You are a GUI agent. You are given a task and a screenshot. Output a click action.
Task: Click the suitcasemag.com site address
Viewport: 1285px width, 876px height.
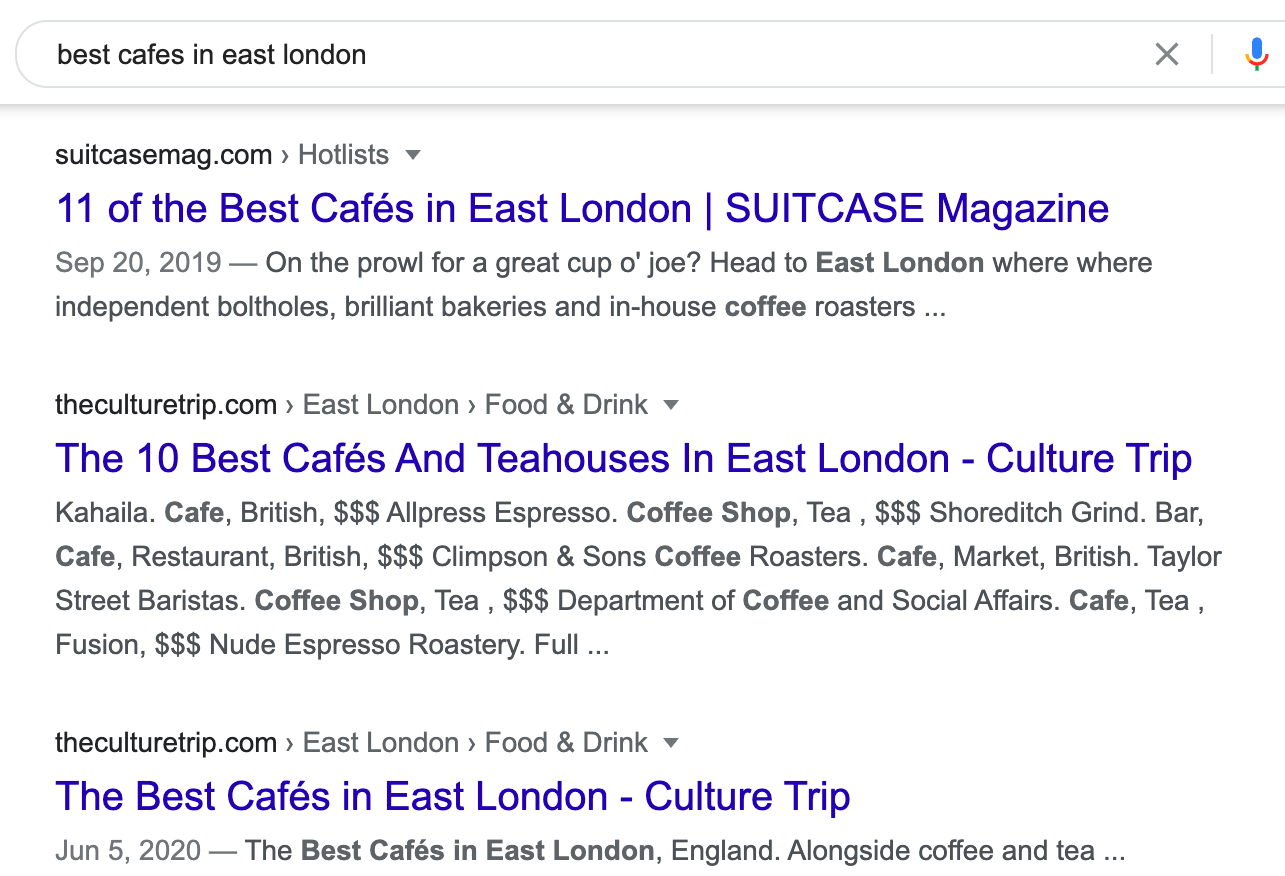(x=164, y=155)
